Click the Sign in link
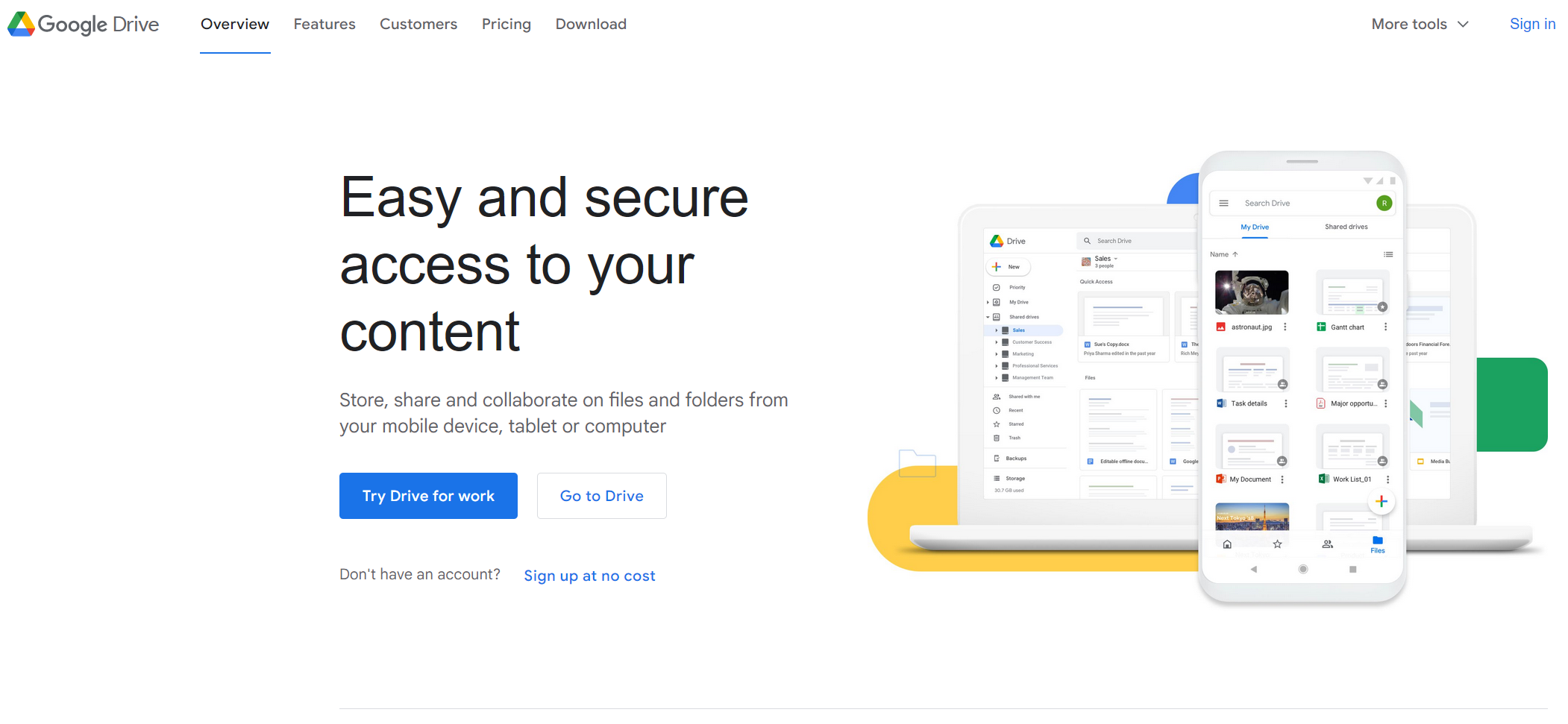 pyautogui.click(x=1532, y=24)
